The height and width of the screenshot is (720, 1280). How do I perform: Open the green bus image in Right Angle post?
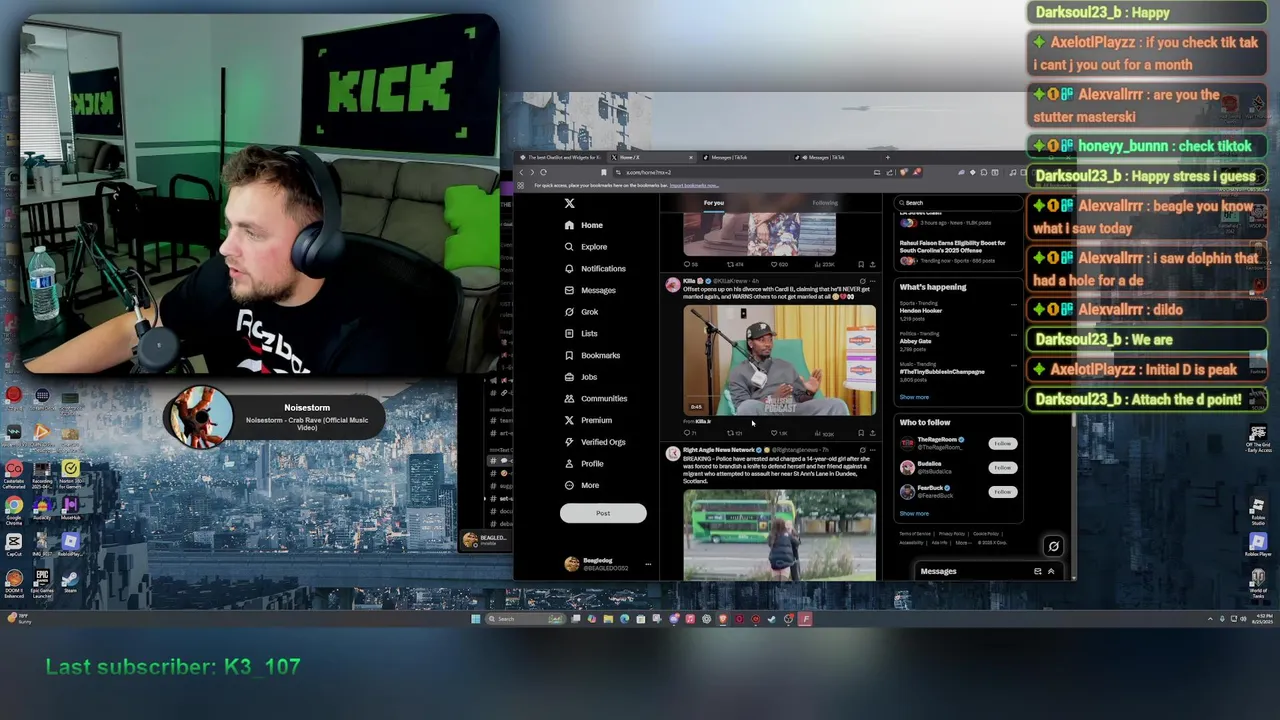tap(779, 535)
